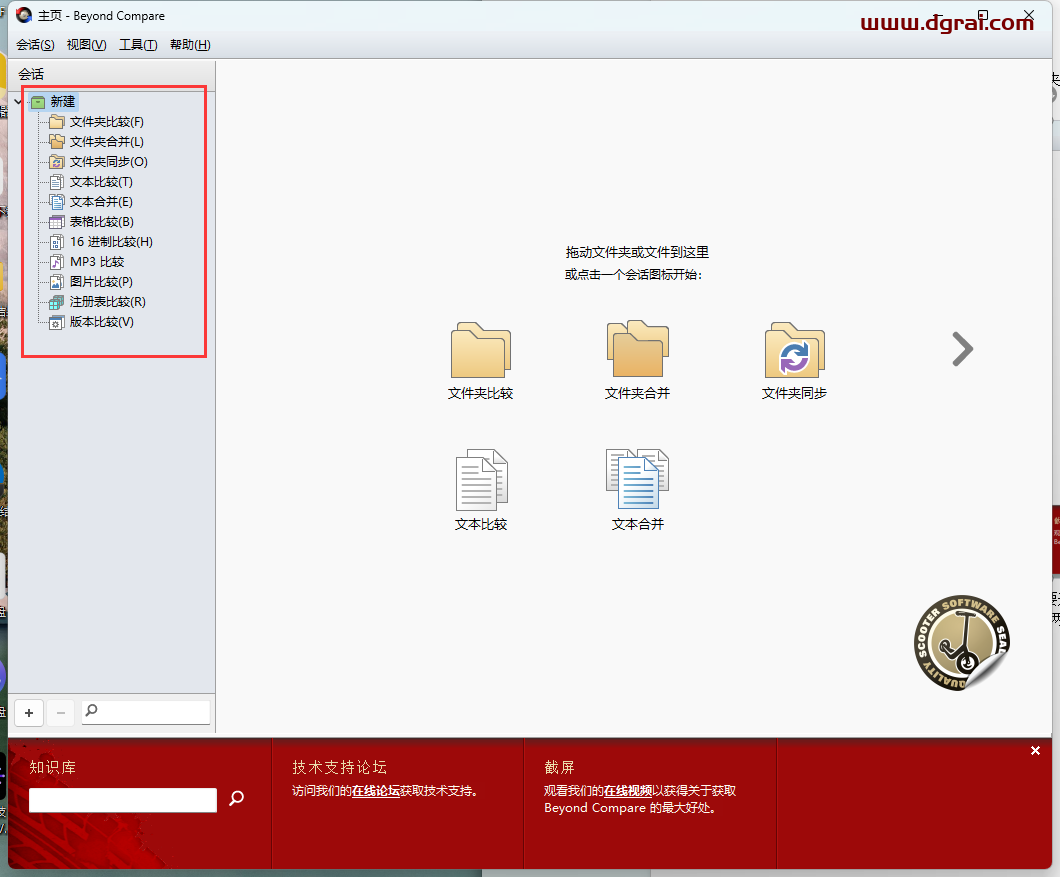
Task: Select 文件夹合并(L) in the session tree
Action: 106,142
